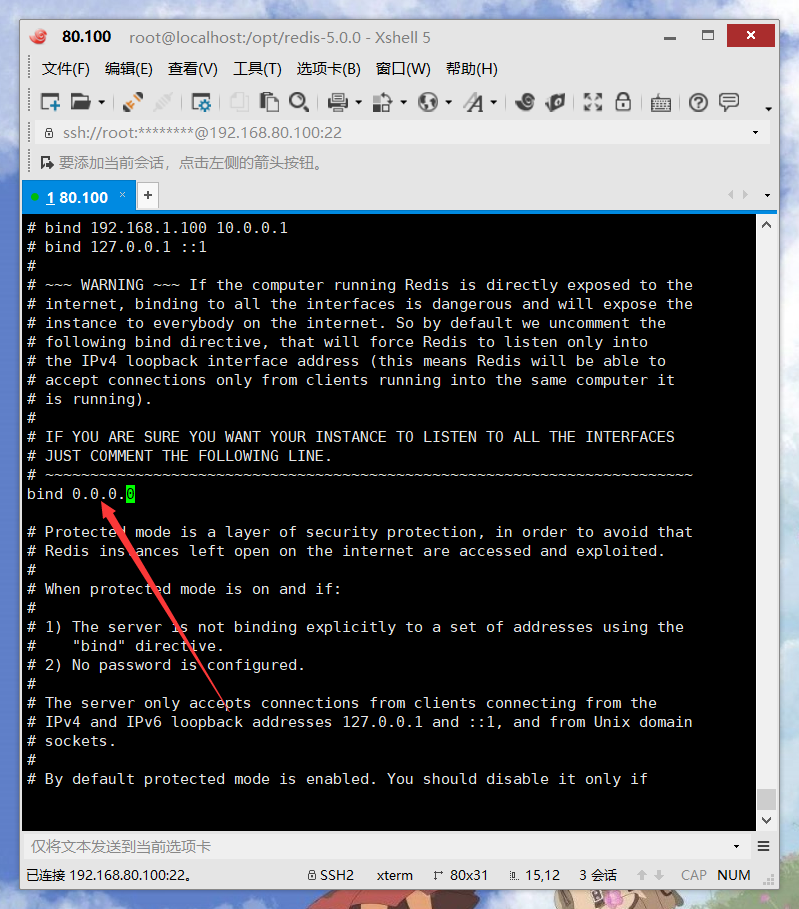Click the New Session toolbar icon

coord(50,102)
